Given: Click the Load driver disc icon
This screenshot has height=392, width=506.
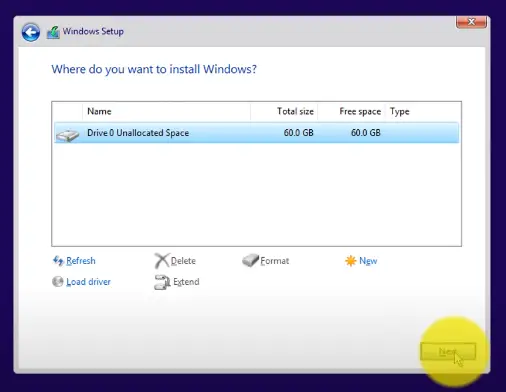Looking at the screenshot, I should [58, 282].
